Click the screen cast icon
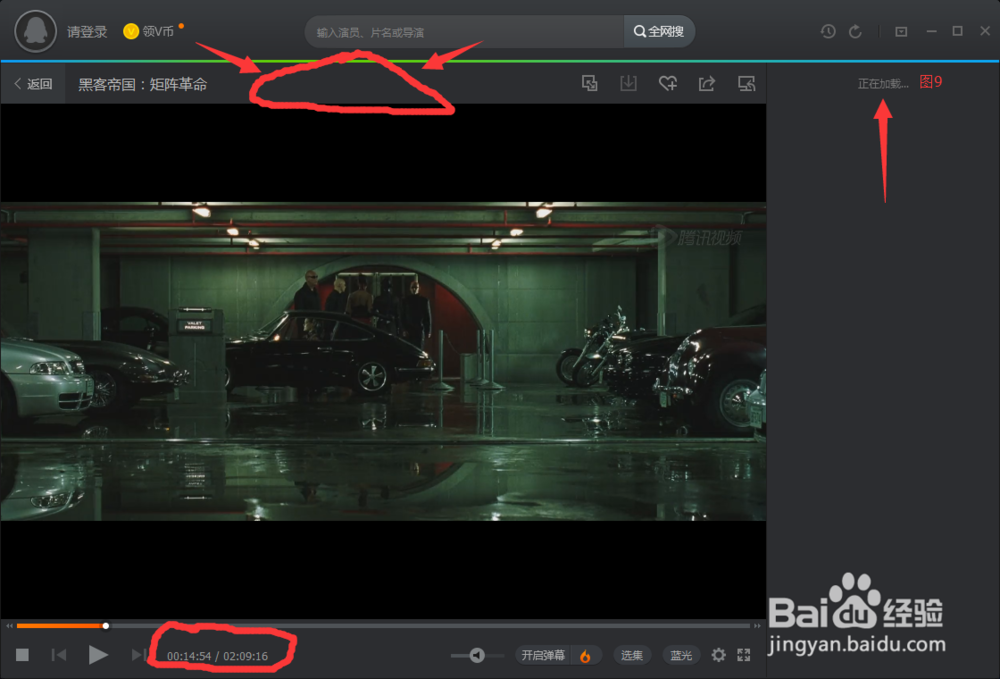Viewport: 1000px width, 679px height. (746, 84)
